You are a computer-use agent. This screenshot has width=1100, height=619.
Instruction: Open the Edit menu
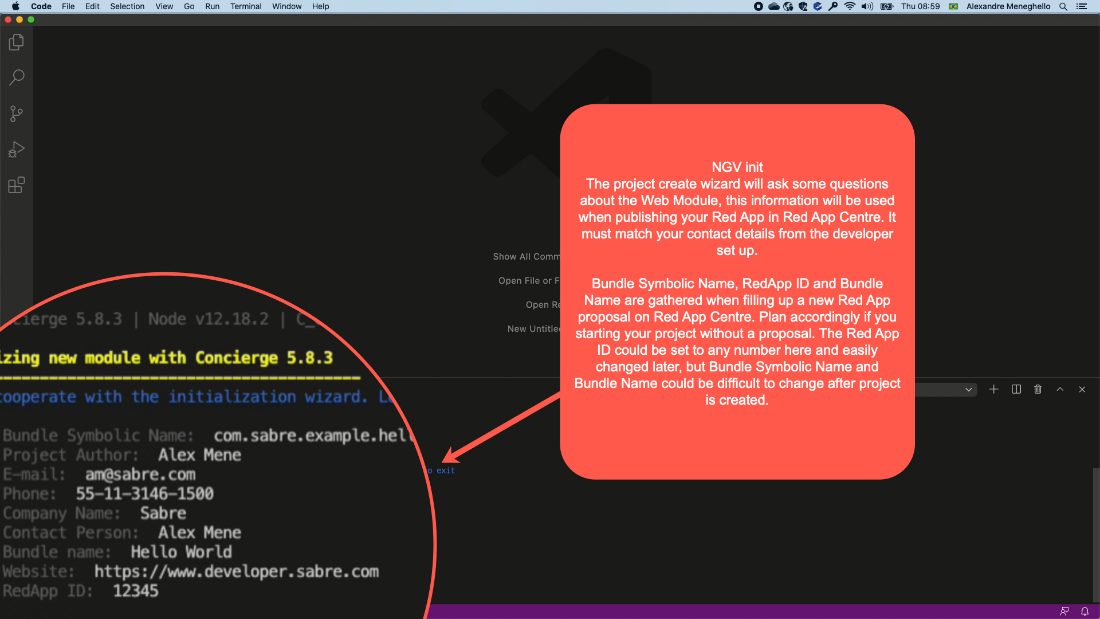pyautogui.click(x=92, y=6)
